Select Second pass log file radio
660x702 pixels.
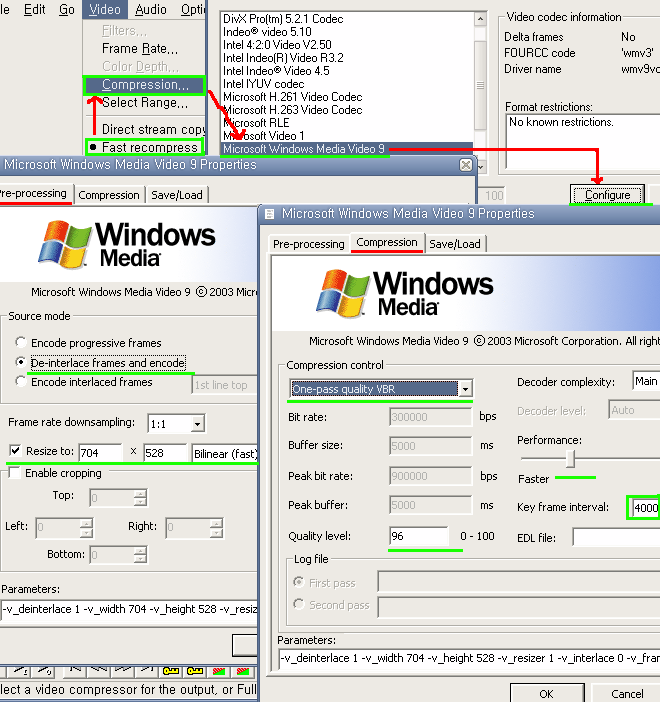tap(299, 604)
